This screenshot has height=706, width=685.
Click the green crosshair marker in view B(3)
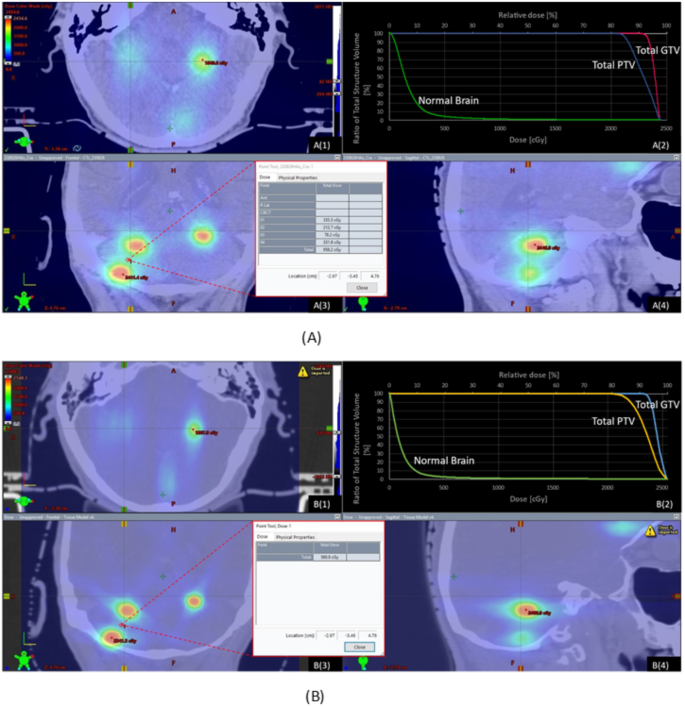tap(163, 576)
